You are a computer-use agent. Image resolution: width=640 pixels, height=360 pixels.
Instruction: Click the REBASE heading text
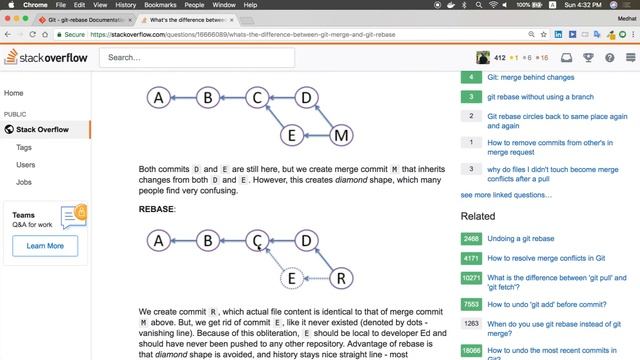pos(157,209)
